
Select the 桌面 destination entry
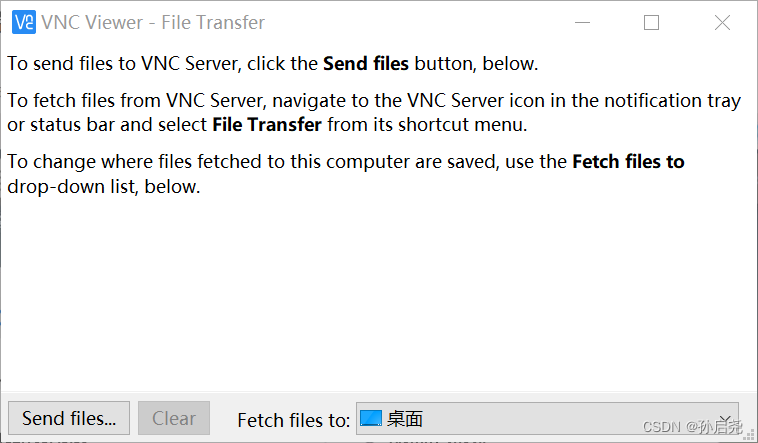pyautogui.click(x=405, y=419)
